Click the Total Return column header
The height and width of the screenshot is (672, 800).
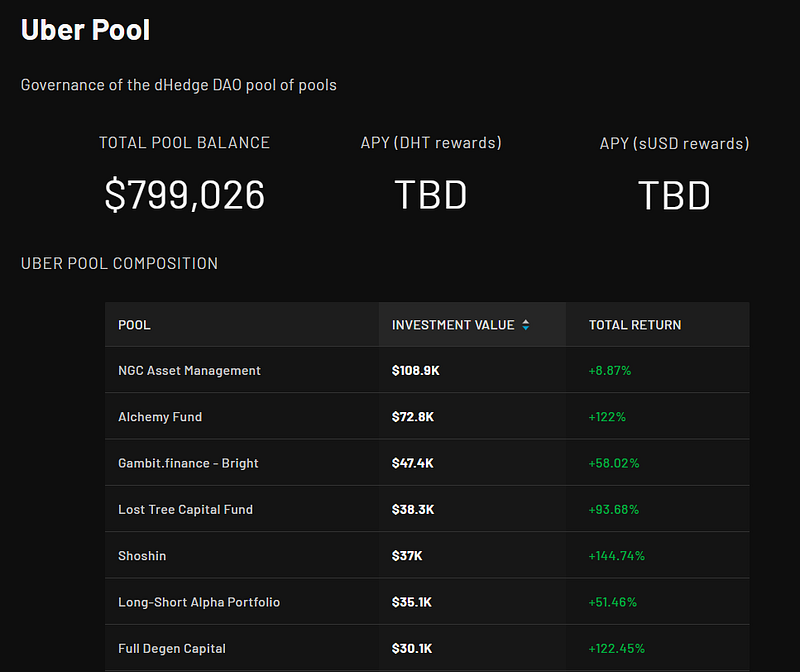(658, 325)
